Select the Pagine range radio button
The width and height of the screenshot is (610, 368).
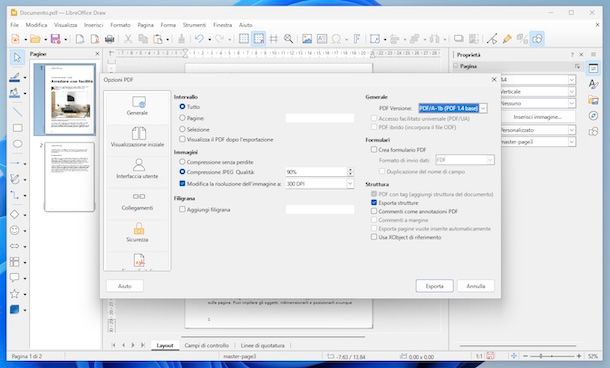point(182,117)
